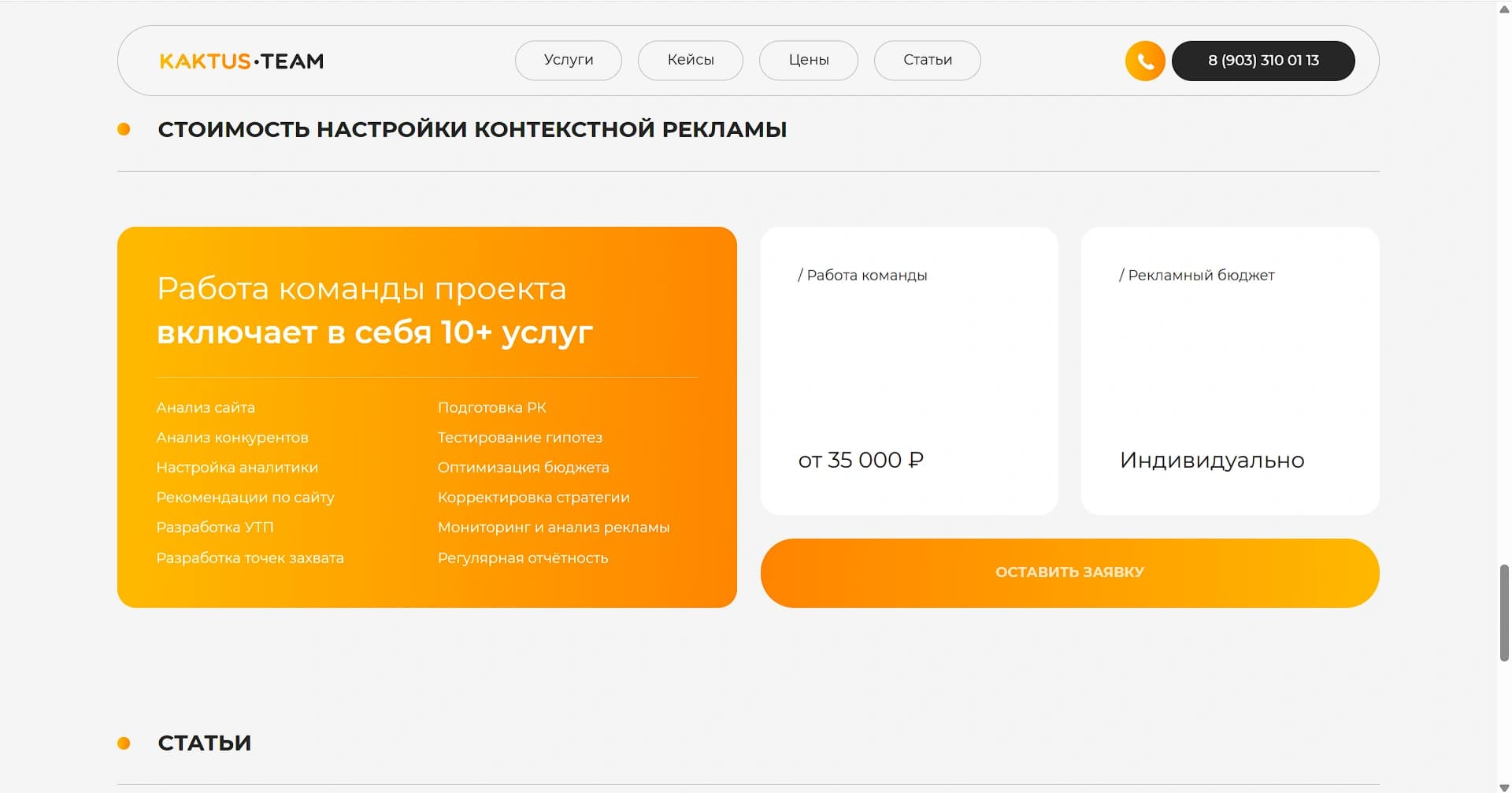Click the от 35 000 ₽ price label
The image size is (1512, 793).
(x=861, y=460)
